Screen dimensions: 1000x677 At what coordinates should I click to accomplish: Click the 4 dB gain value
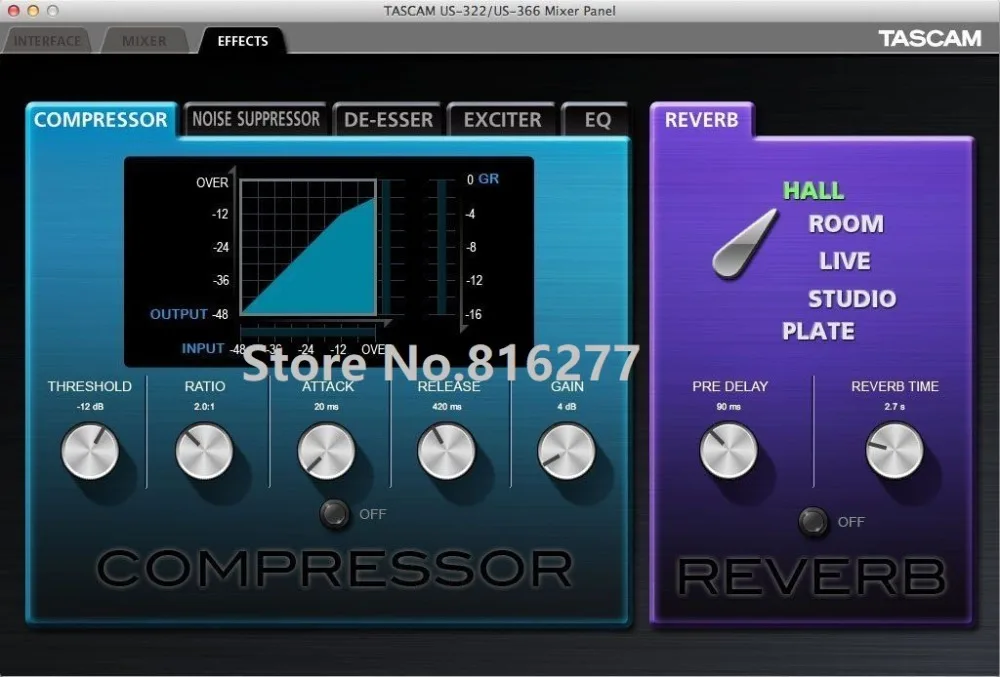click(566, 407)
